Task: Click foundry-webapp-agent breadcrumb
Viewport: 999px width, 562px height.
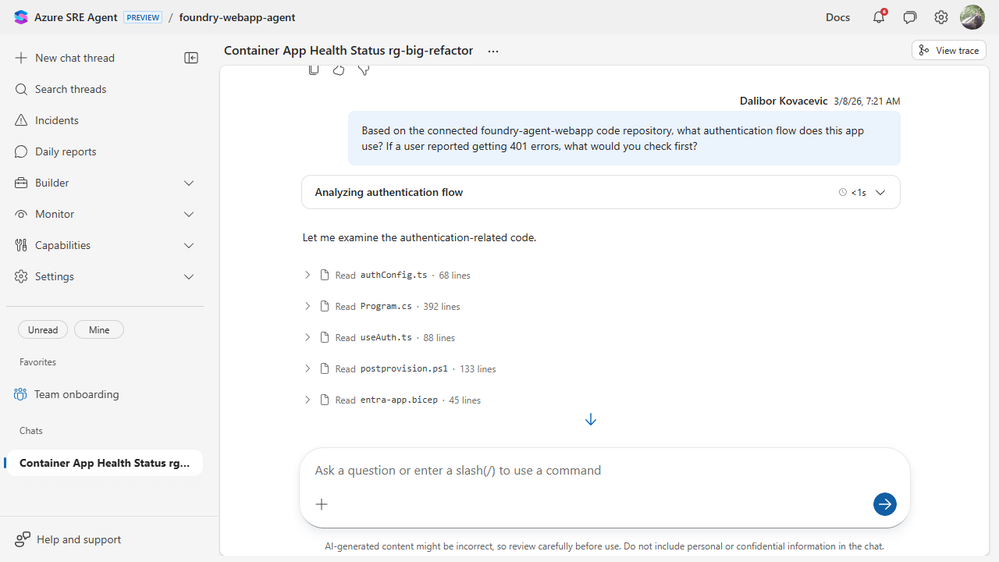Action: tap(237, 17)
